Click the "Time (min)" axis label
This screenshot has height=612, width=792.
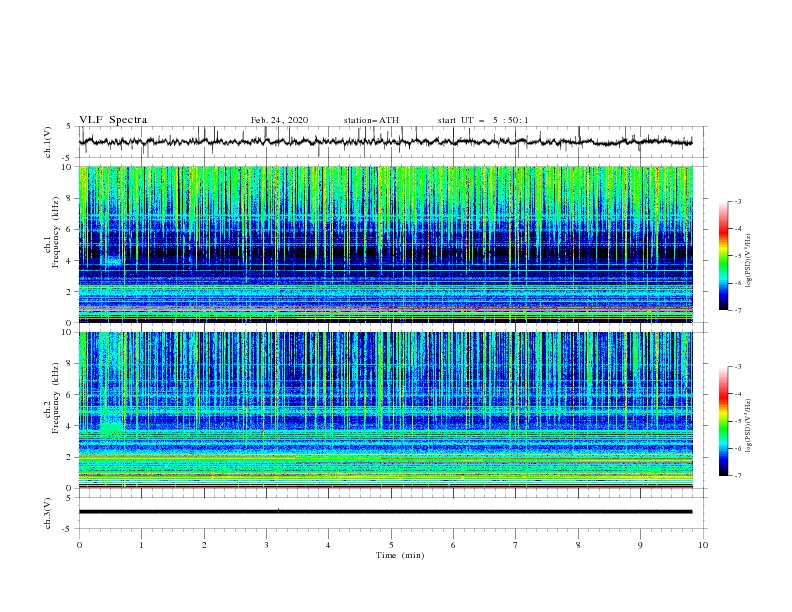pos(400,555)
